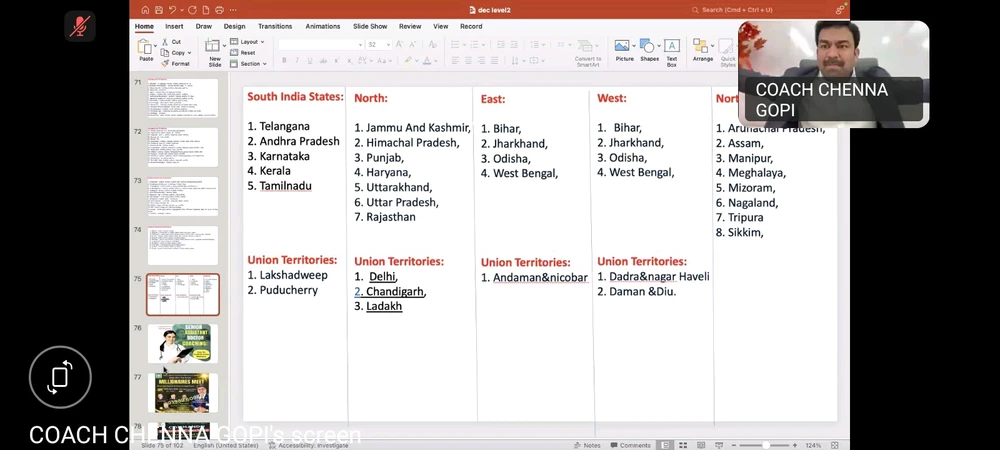1000x450 pixels.
Task: Open the Section dropdown
Action: coord(251,63)
